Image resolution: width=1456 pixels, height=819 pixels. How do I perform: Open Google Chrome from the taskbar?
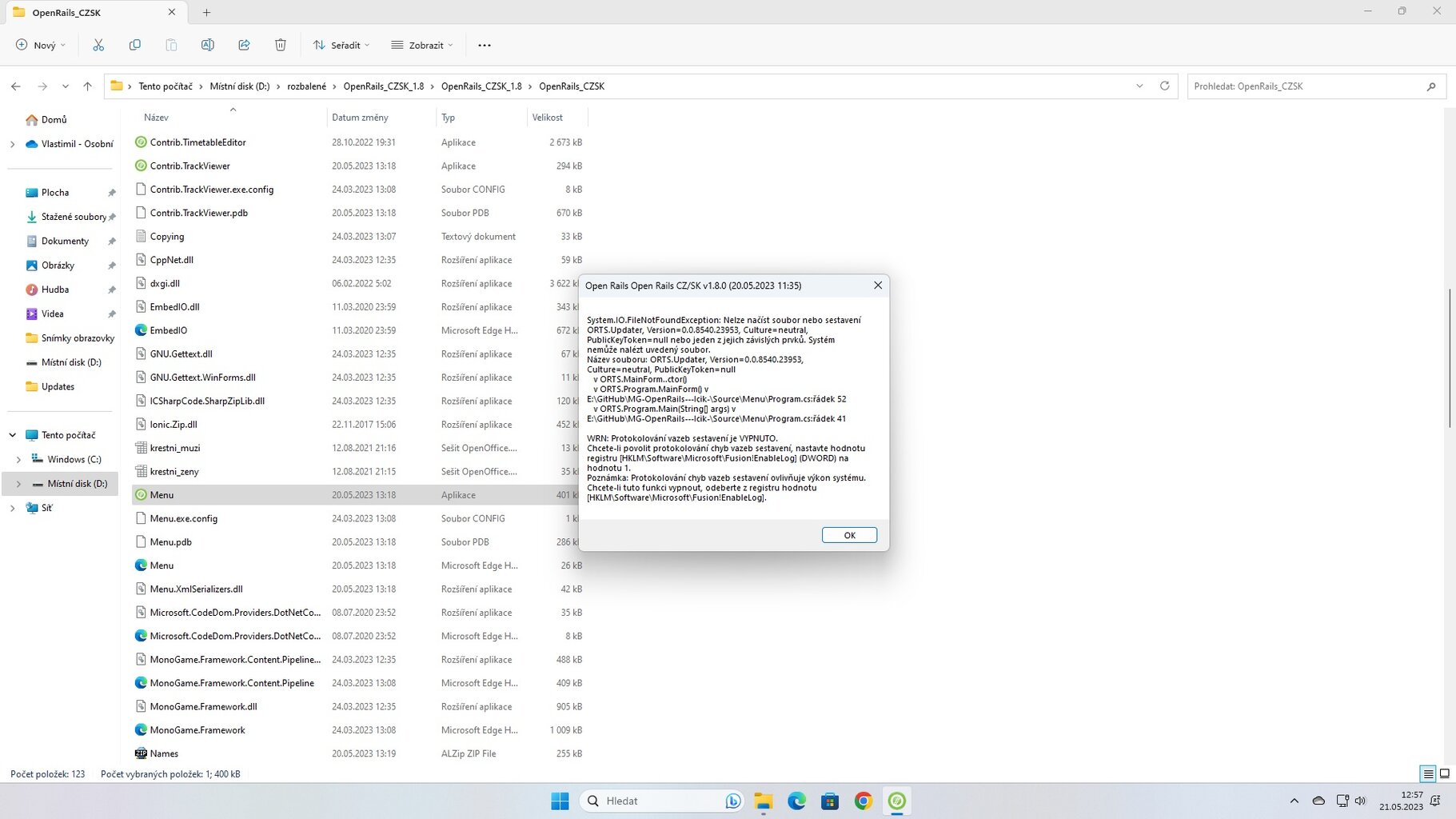(x=863, y=801)
